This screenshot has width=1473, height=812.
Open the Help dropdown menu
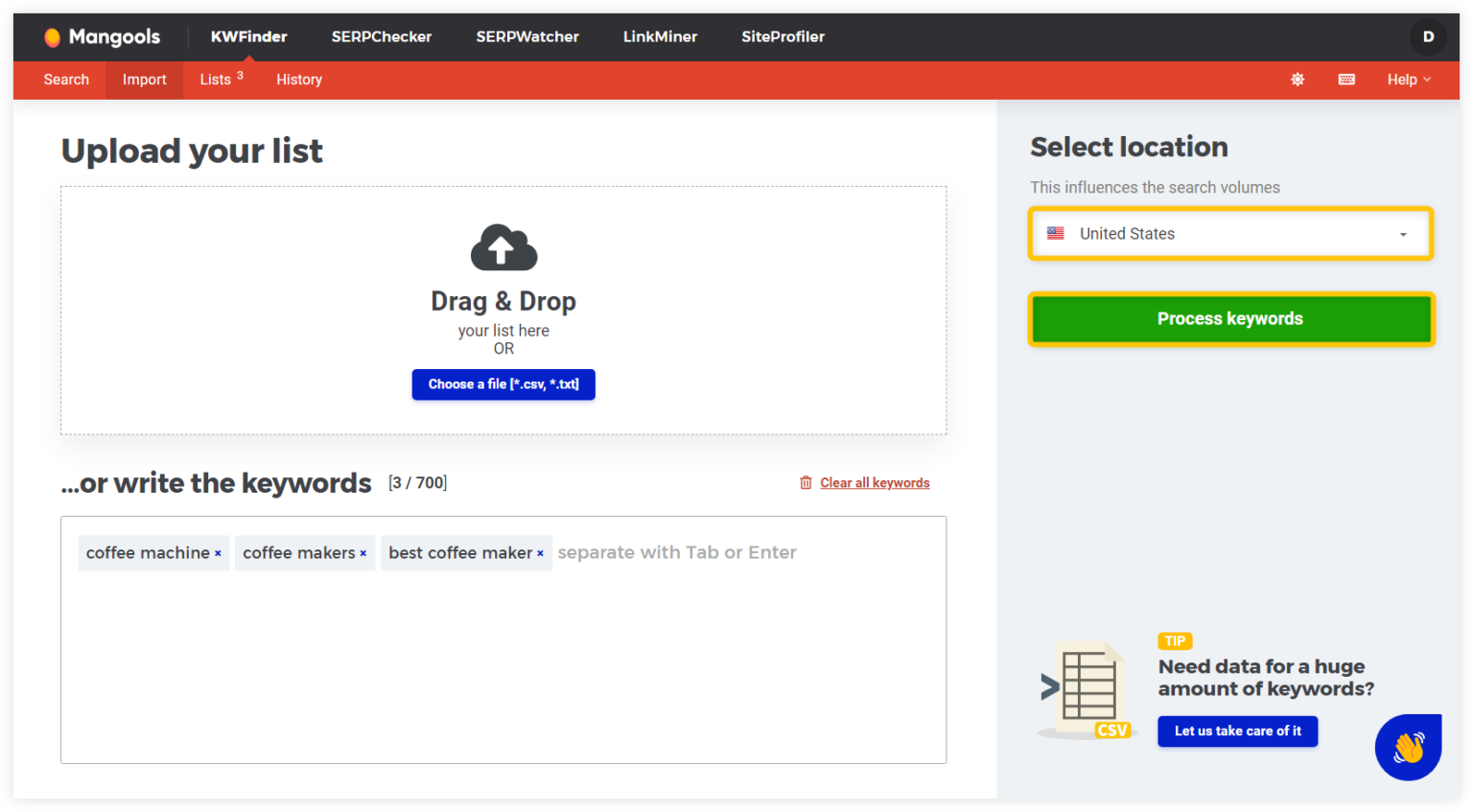click(x=1408, y=80)
